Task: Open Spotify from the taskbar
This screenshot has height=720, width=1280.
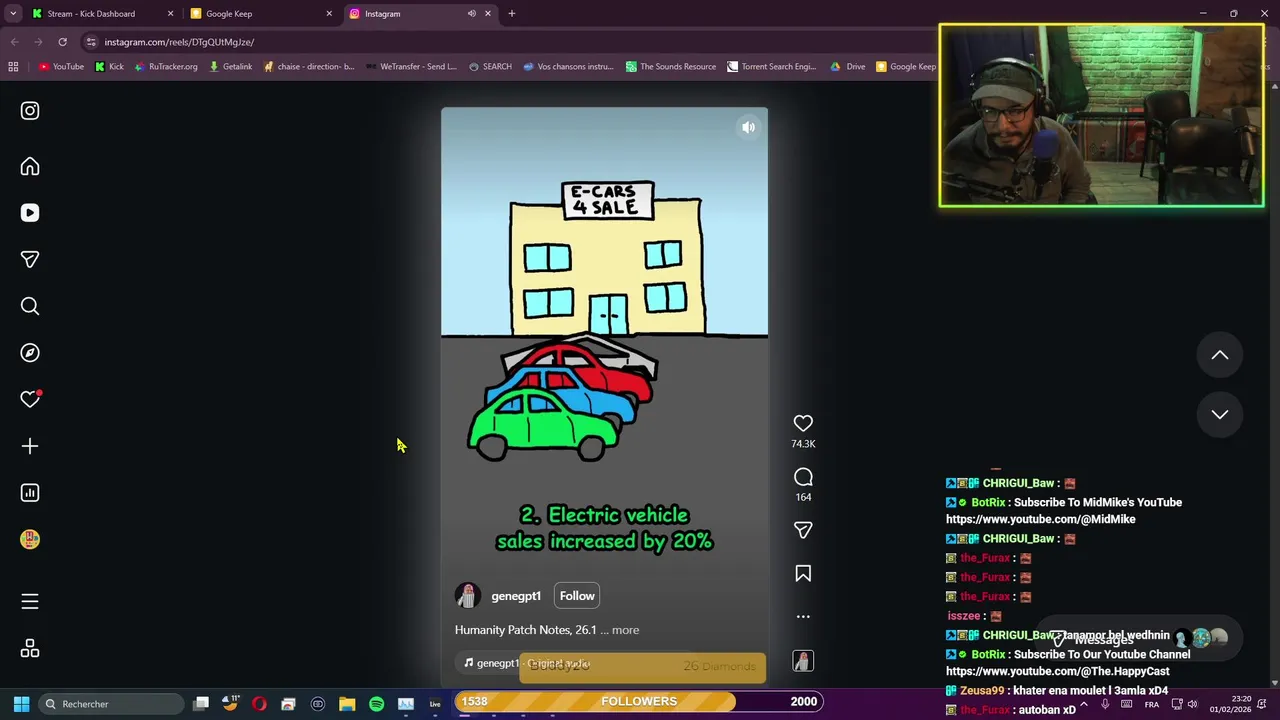Action: pos(376,704)
